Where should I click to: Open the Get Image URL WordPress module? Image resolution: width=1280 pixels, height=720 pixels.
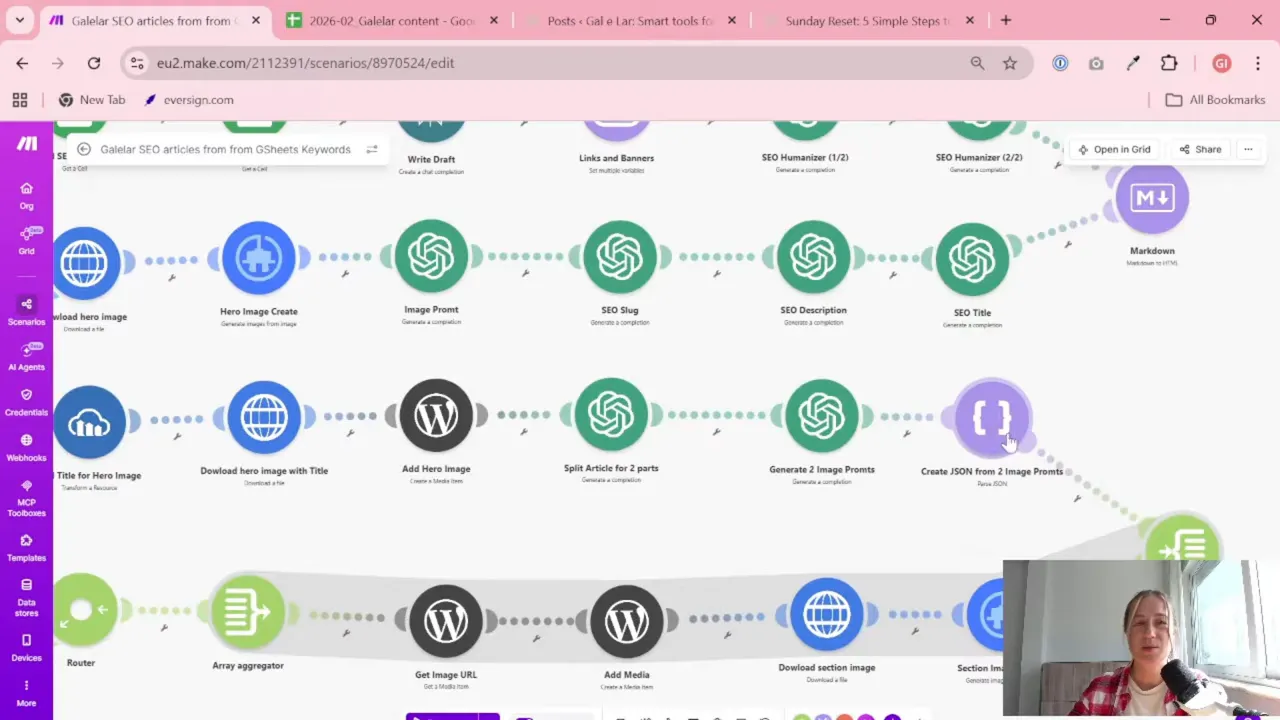point(446,621)
